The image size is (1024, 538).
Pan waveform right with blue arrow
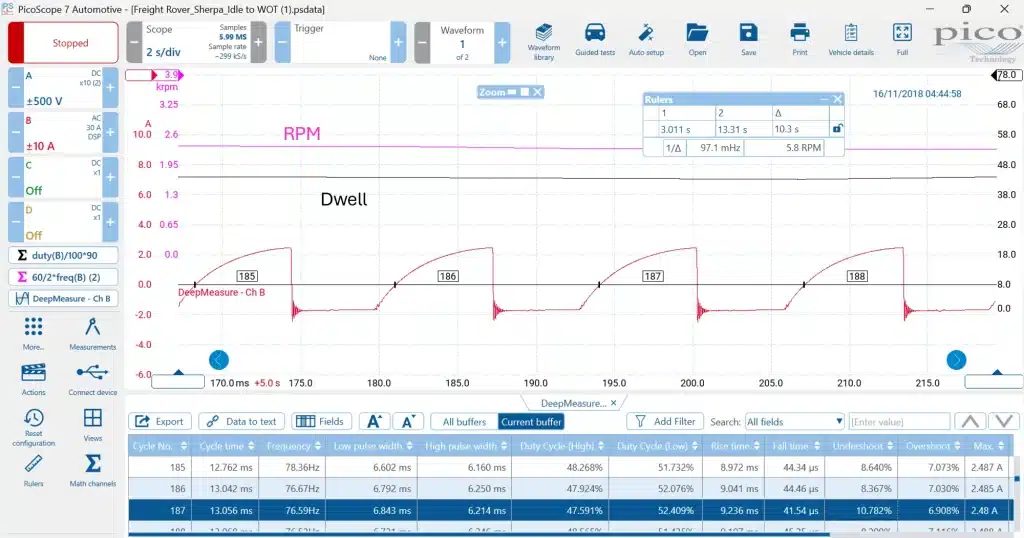click(956, 360)
